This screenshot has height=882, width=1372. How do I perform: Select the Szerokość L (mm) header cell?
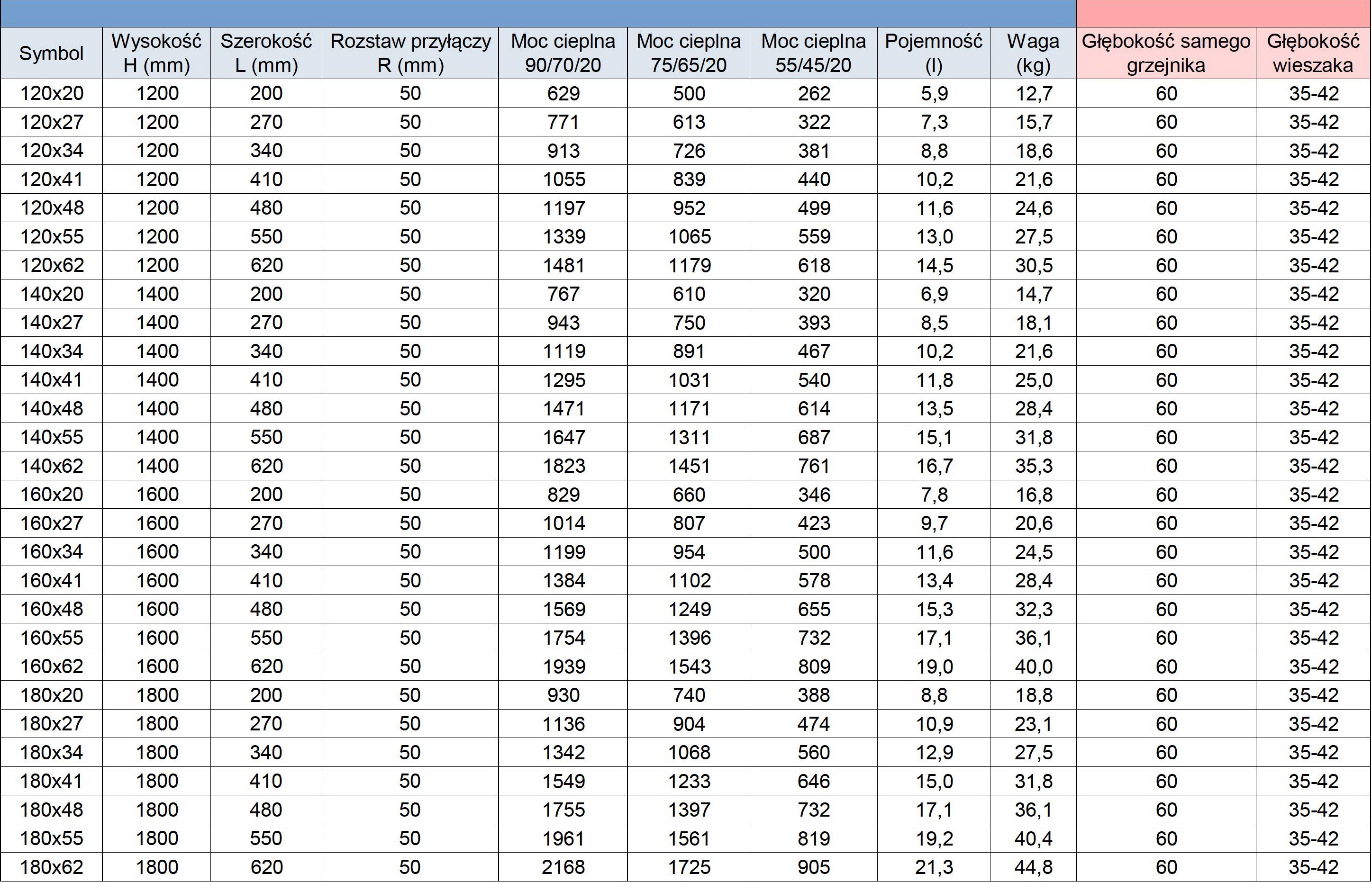point(266,53)
